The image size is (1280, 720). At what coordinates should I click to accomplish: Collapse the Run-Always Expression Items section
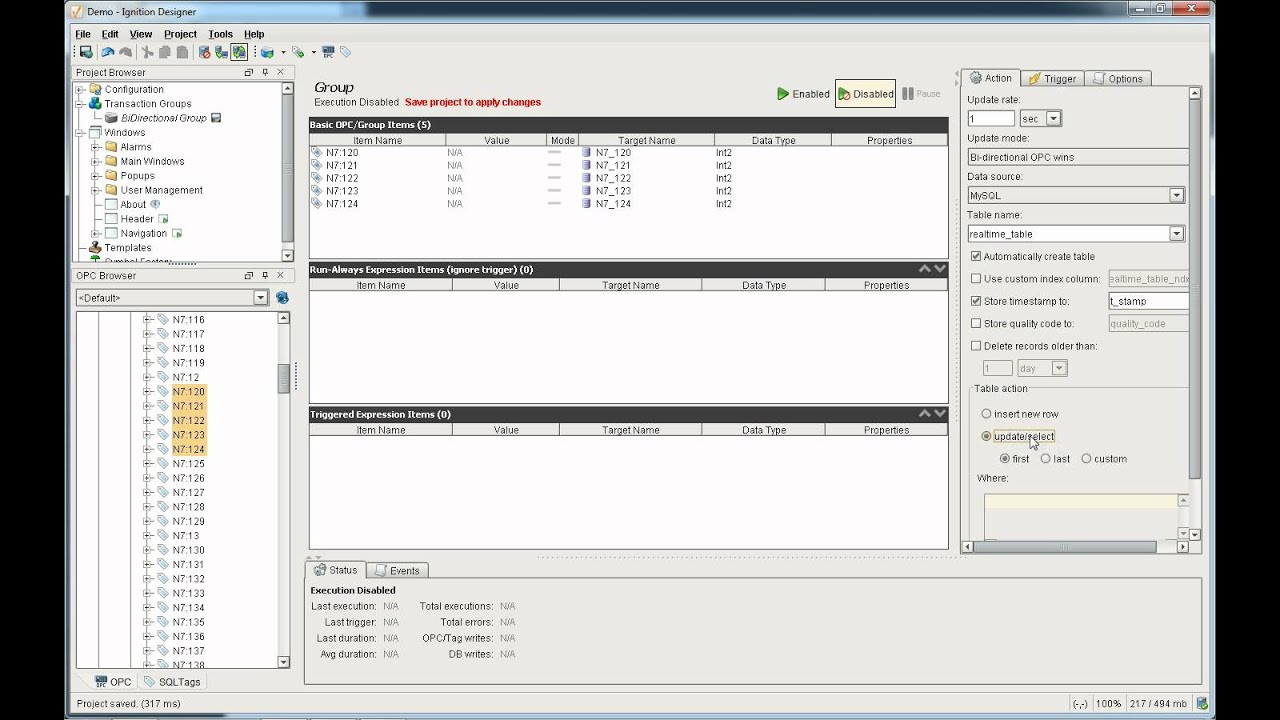tap(925, 269)
